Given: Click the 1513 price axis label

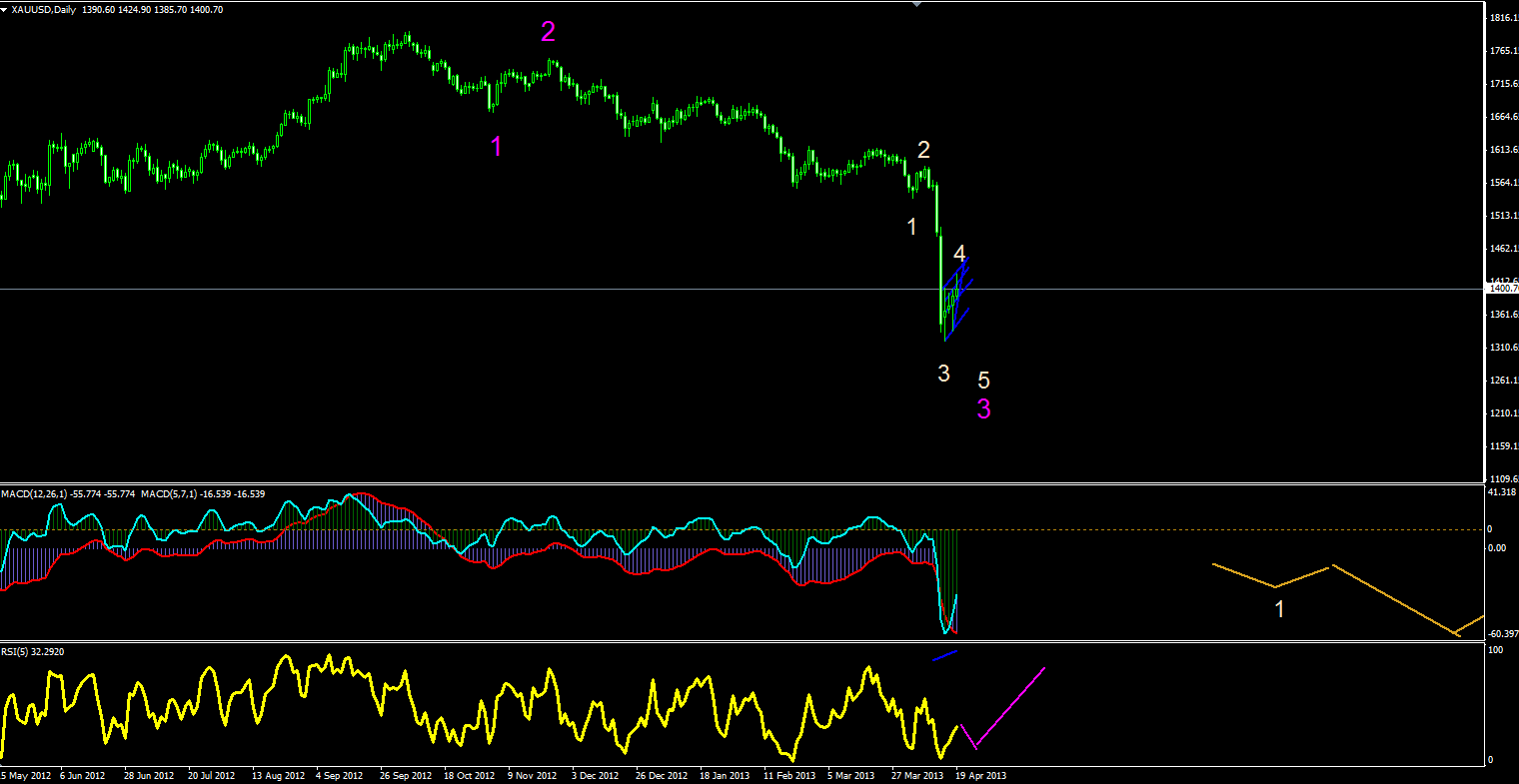Looking at the screenshot, I should pos(1502,216).
